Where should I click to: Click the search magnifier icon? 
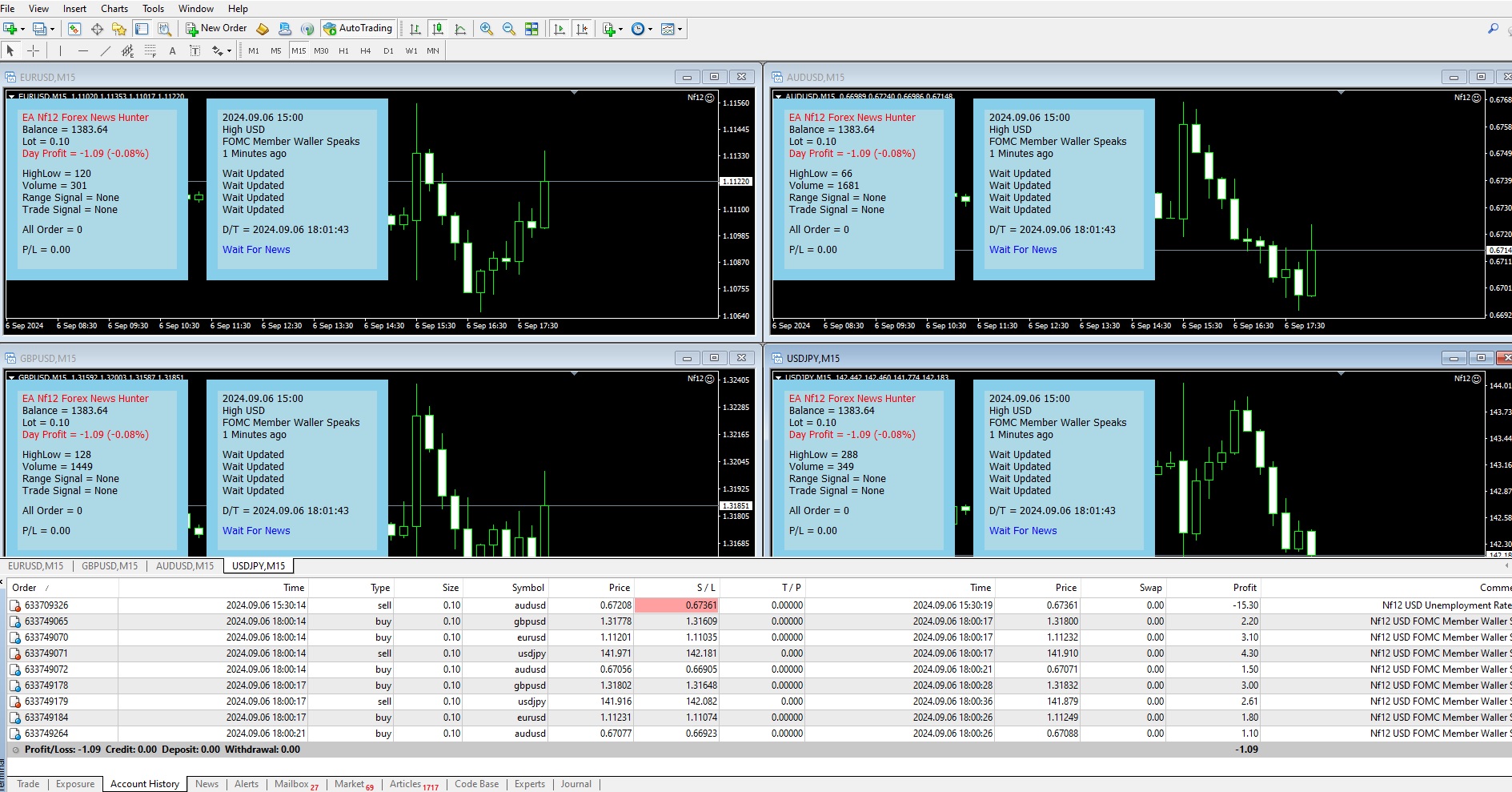point(1493,28)
